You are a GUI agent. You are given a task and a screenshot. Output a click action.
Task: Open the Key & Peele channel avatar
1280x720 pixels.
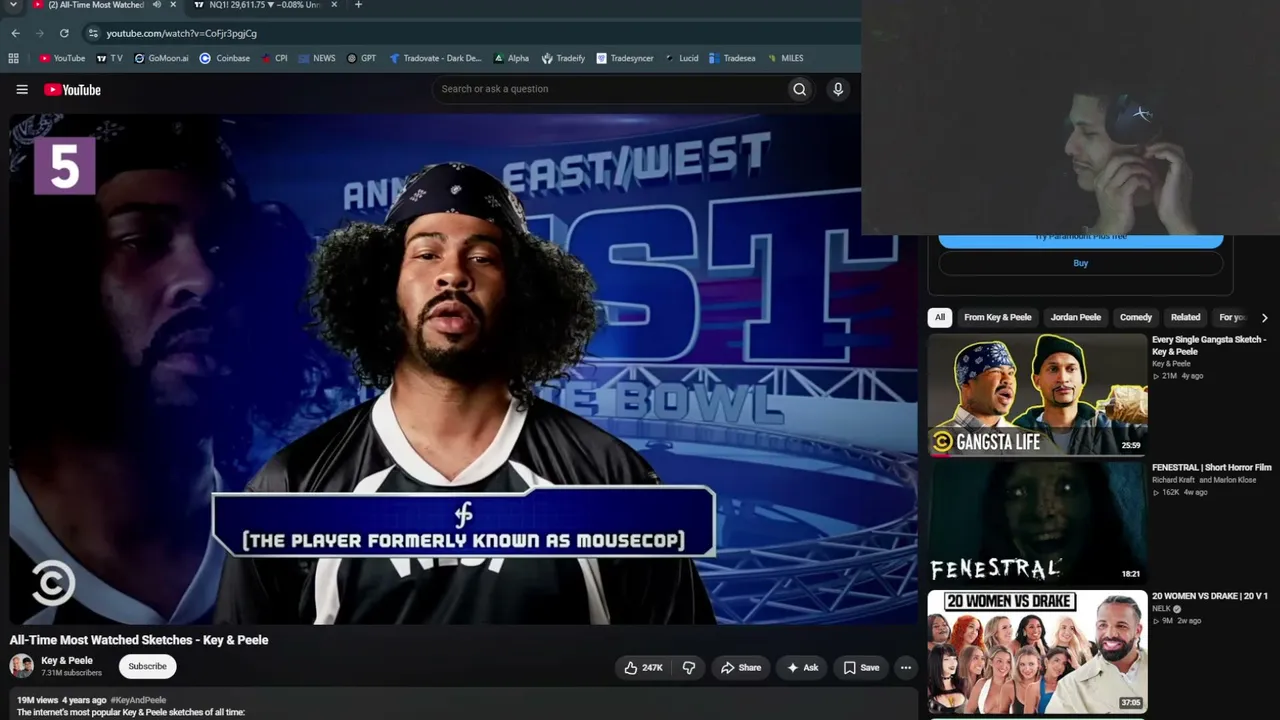tap(21, 666)
